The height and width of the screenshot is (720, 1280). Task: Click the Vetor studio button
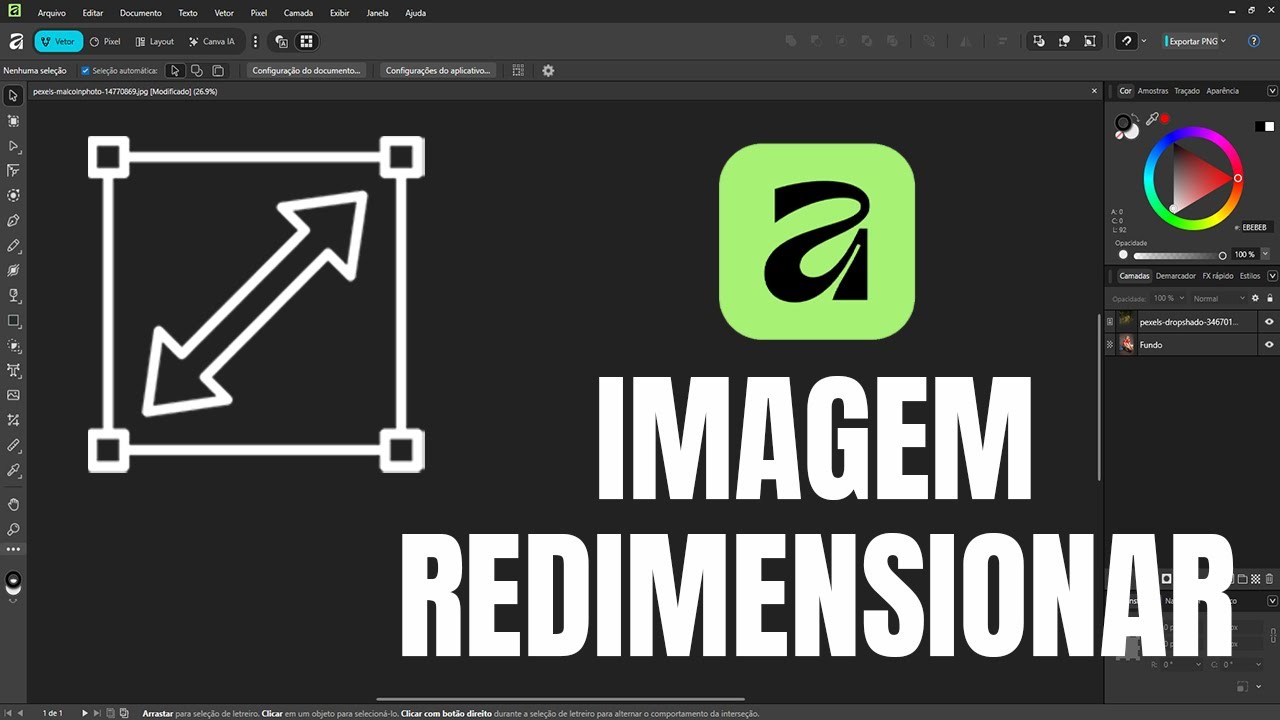coord(58,42)
